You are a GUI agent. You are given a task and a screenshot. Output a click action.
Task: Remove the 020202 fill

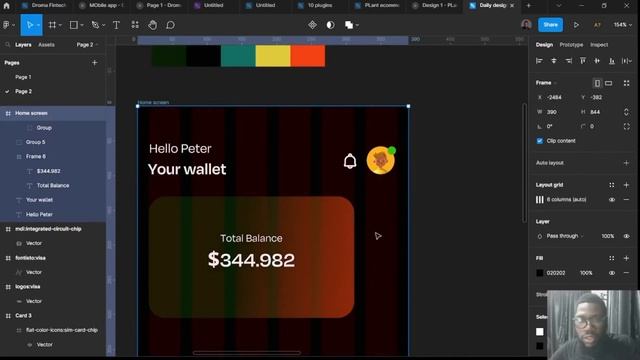coord(627,273)
